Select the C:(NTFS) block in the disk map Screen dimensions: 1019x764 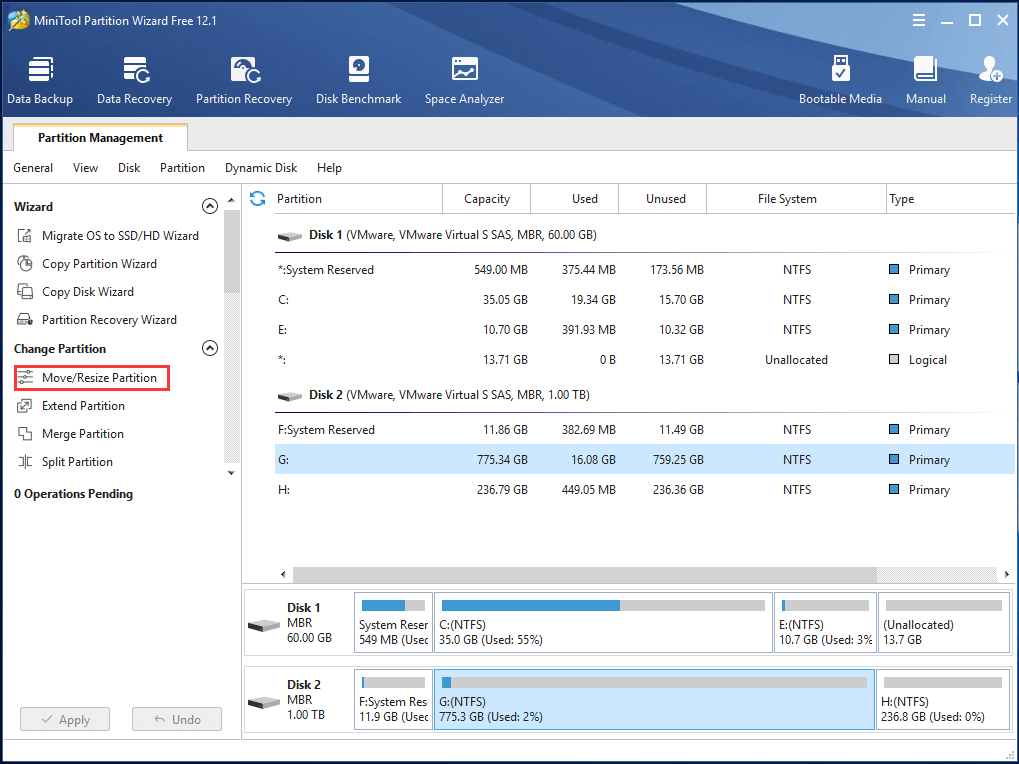603,622
